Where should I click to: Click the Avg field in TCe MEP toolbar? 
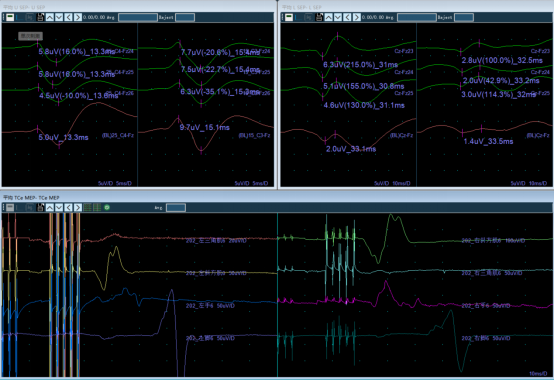176,208
